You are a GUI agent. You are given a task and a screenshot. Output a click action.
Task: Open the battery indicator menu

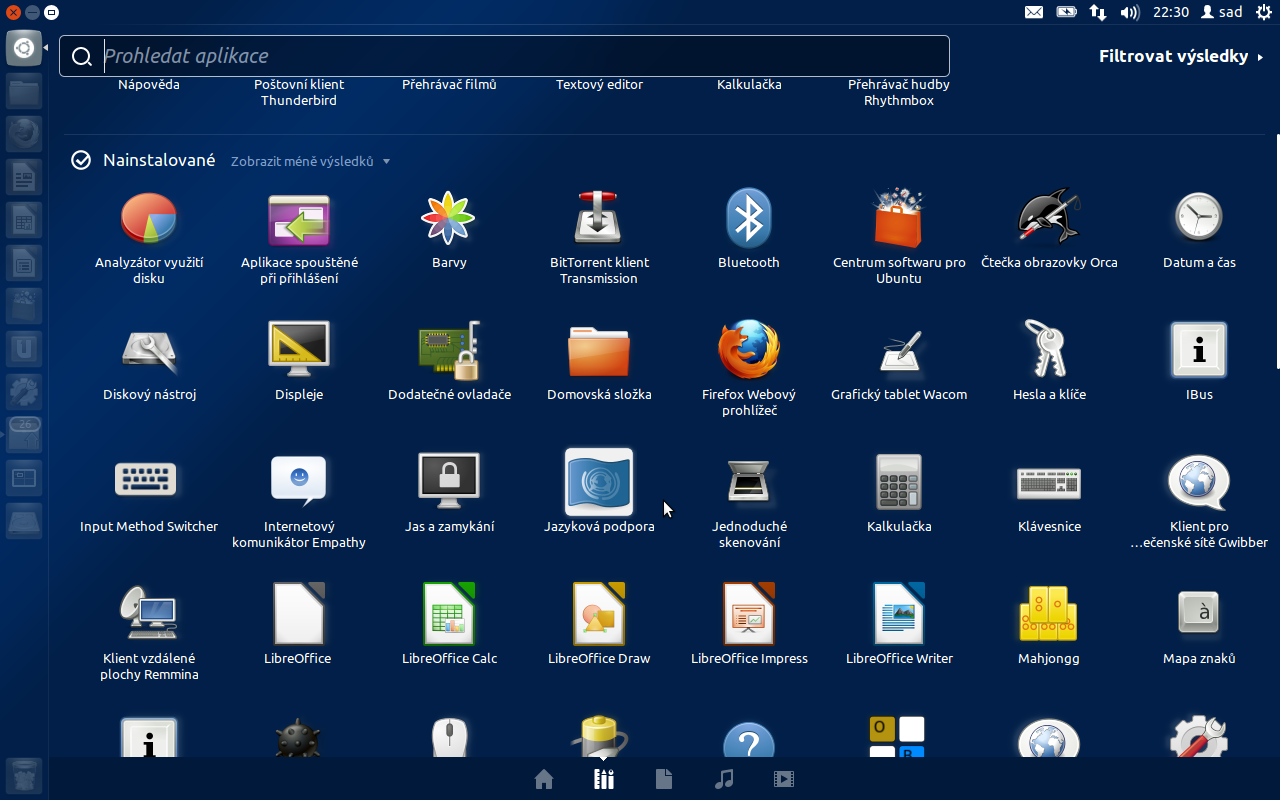1066,12
